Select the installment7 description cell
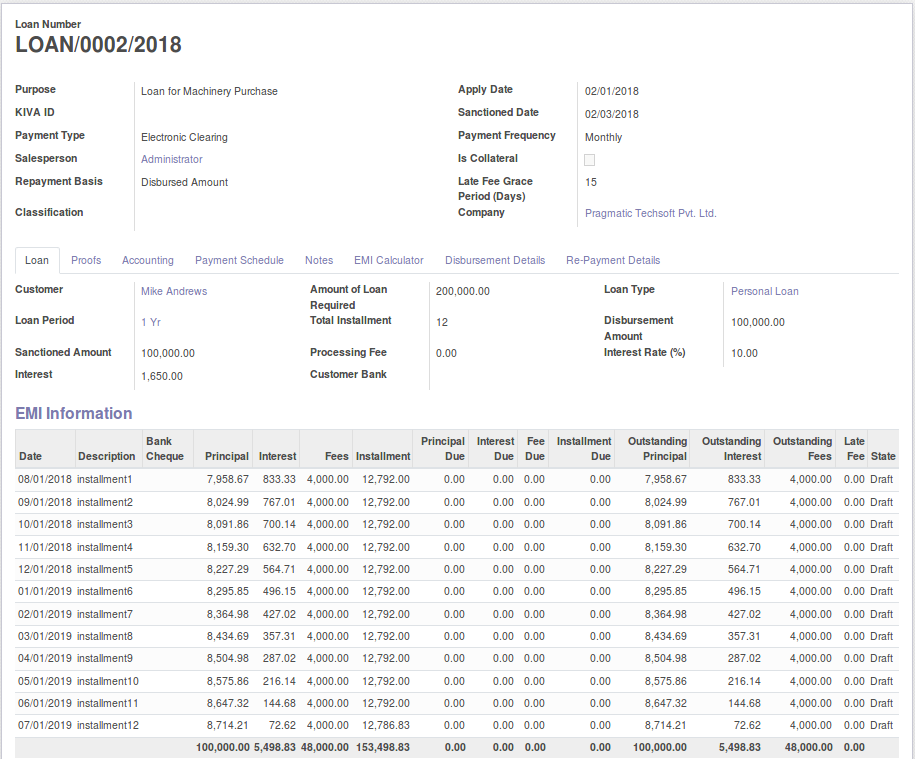 tap(104, 614)
